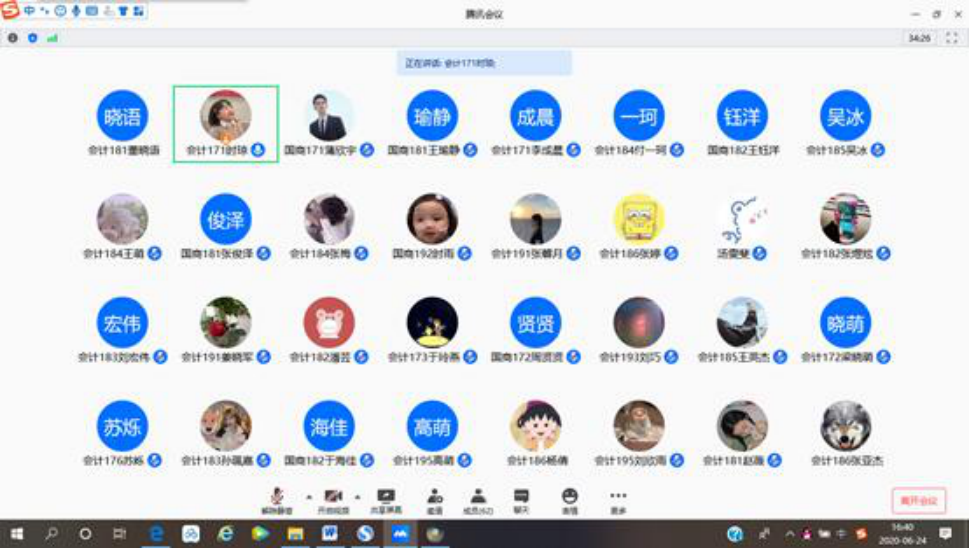The image size is (970, 548).
Task: Expand the system tray hidden icons arrow
Action: pyautogui.click(x=790, y=534)
